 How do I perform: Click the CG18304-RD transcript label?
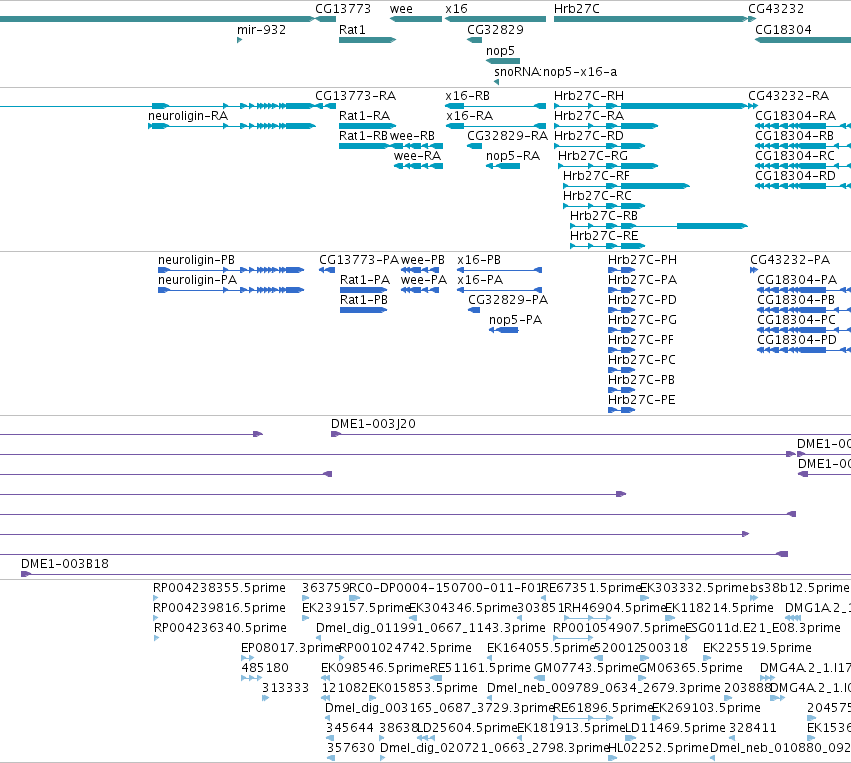point(795,176)
